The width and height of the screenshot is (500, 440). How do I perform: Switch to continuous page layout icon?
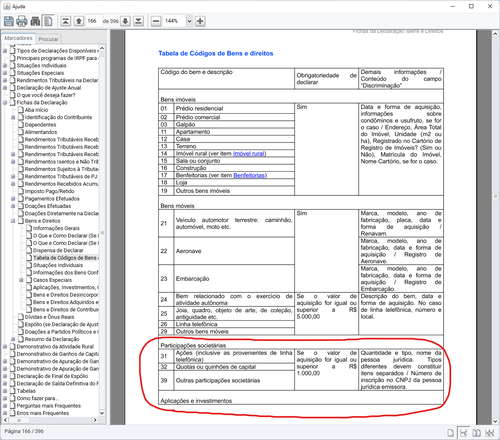tap(463, 433)
